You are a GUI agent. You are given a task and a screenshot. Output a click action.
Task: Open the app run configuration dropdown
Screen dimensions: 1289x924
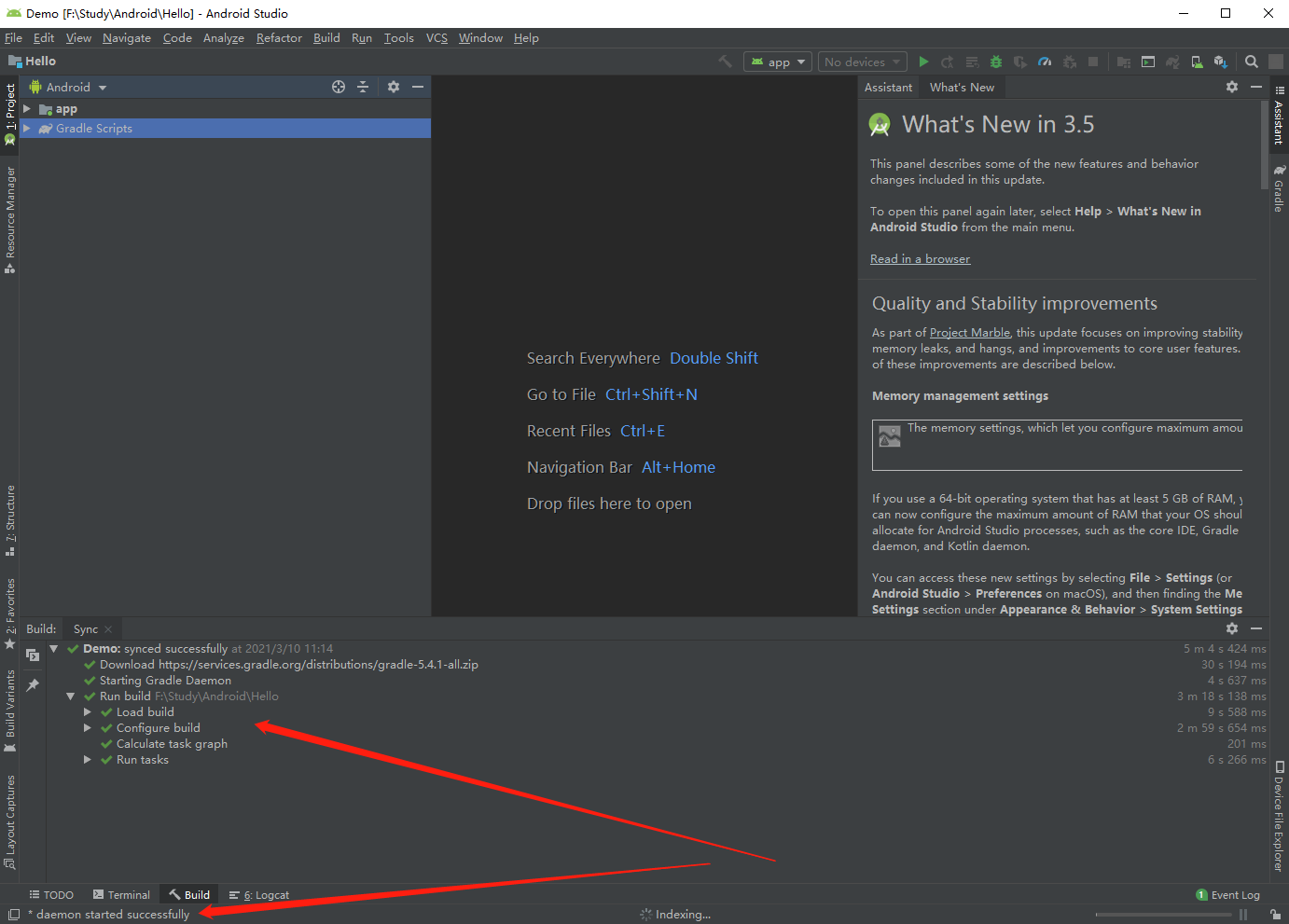778,62
